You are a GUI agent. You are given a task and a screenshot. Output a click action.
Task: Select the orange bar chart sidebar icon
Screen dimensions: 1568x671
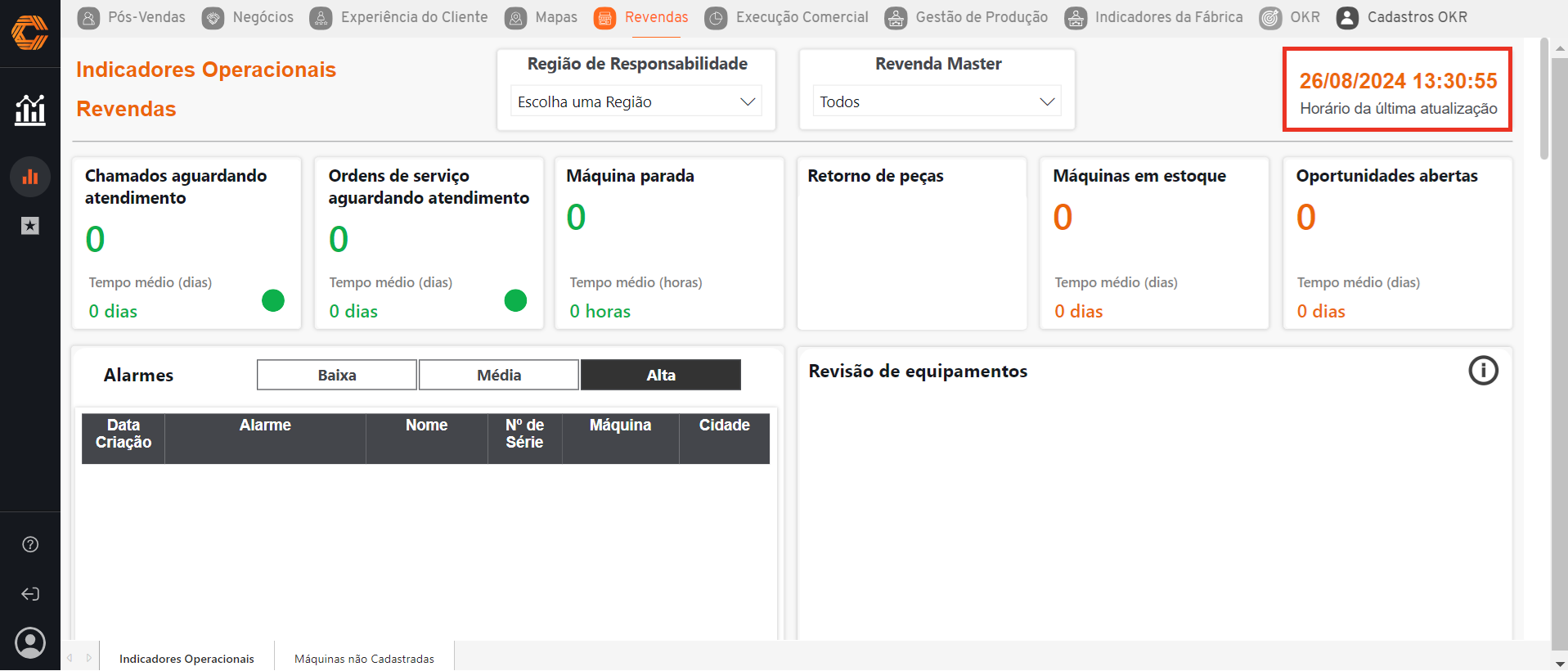pos(30,177)
